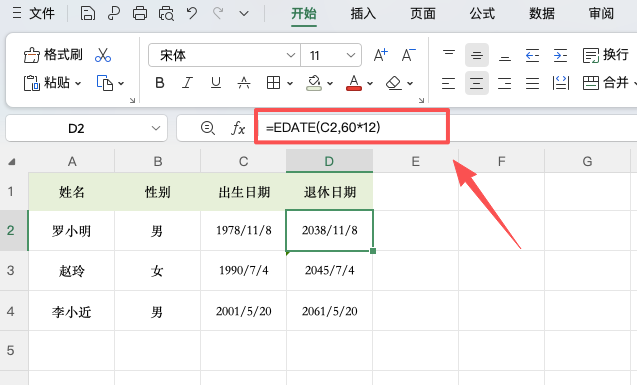
Task: Click the decrease indent icon
Action: click(532, 55)
